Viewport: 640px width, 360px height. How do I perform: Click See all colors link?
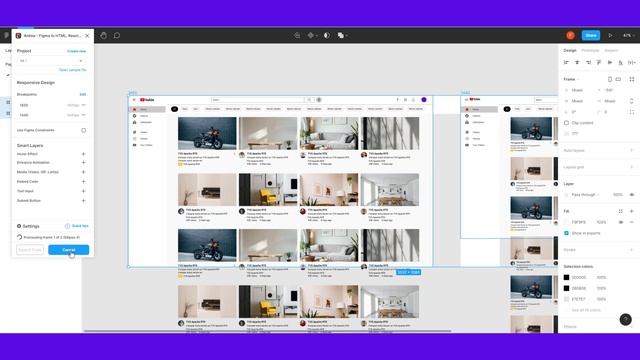(x=586, y=310)
